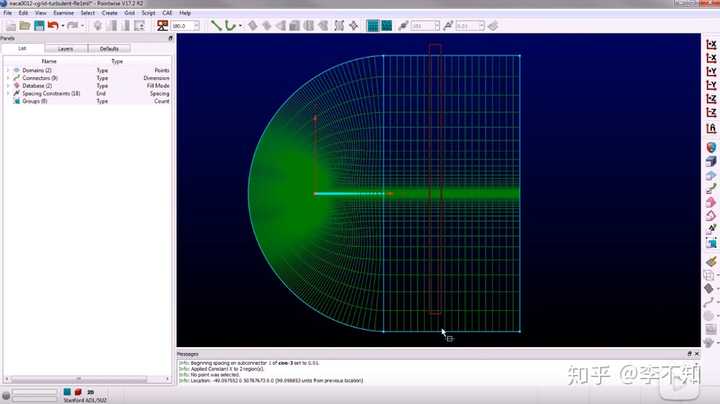Image resolution: width=720 pixels, height=404 pixels.
Task: Click the Open folder toolbar icon
Action: (25, 26)
